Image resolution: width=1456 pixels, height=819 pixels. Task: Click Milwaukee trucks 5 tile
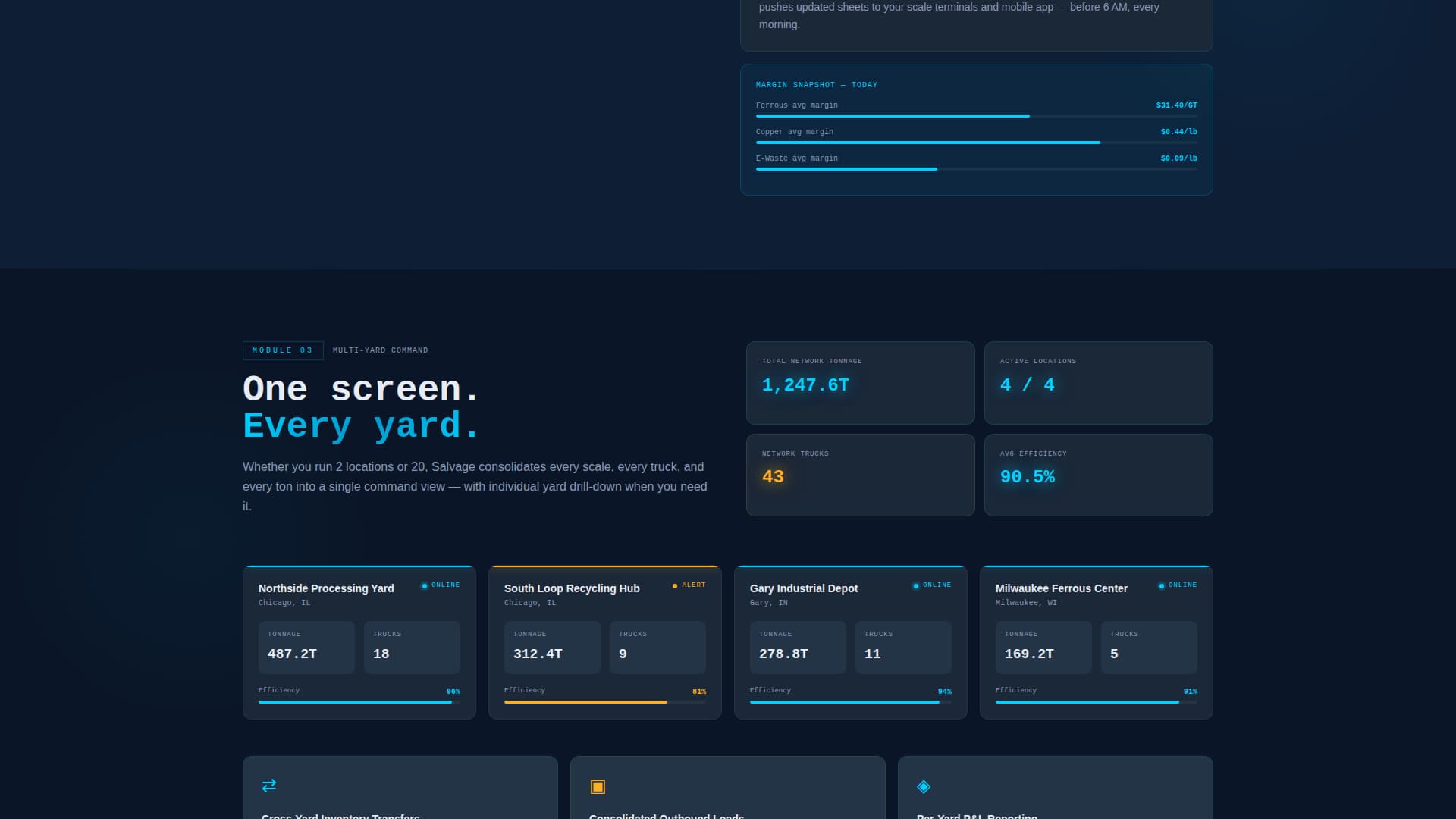click(x=1149, y=648)
